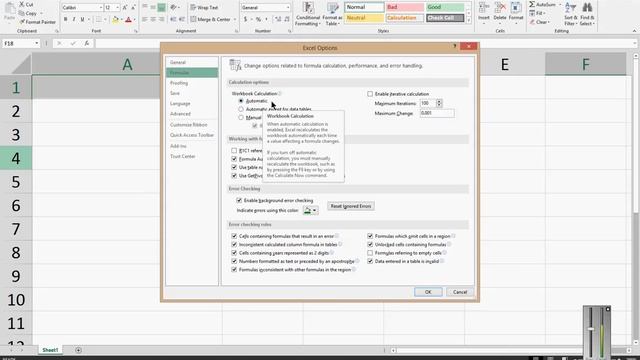Open Format as Table

[332, 14]
